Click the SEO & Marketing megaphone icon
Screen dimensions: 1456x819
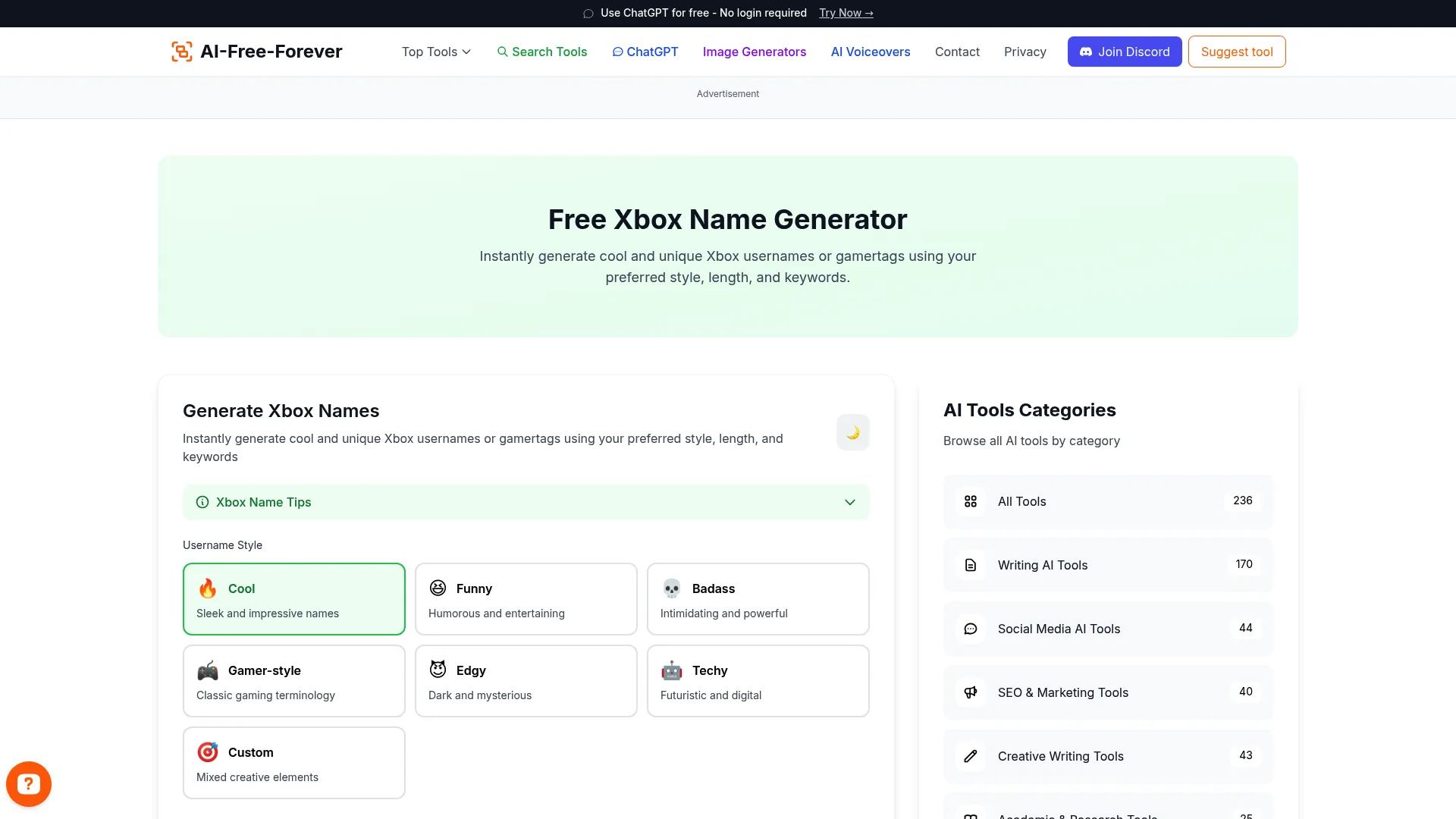971,692
